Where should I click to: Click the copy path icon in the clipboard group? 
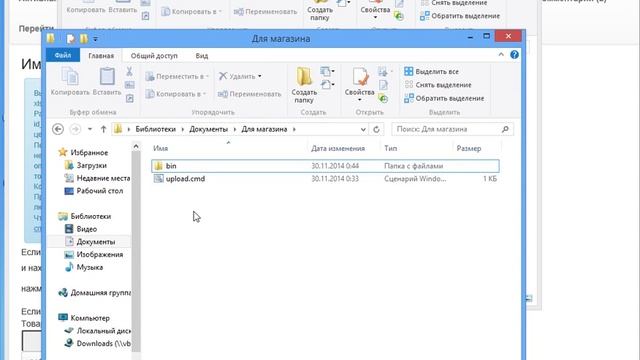click(x=129, y=85)
